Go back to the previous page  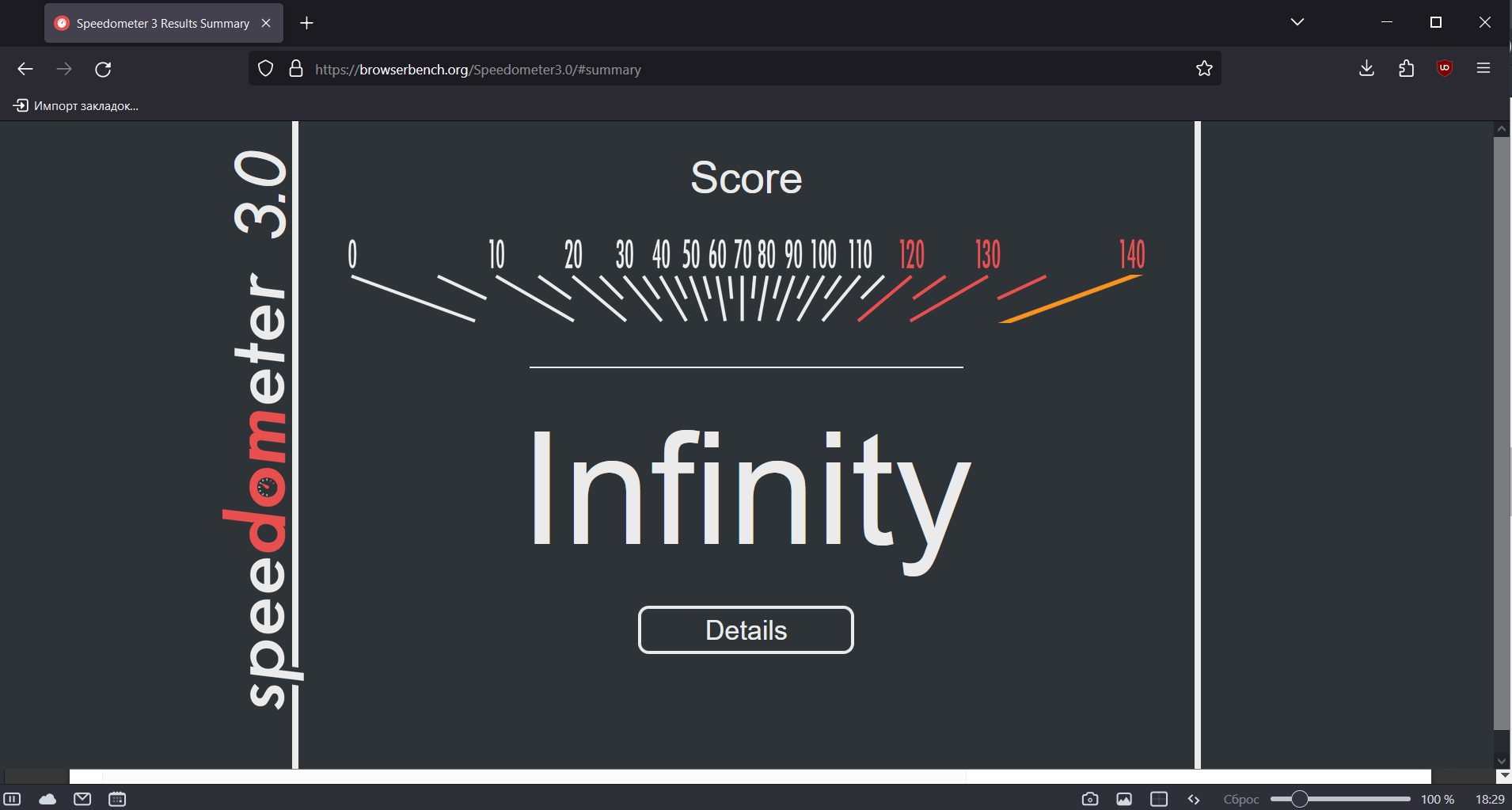click(x=25, y=69)
